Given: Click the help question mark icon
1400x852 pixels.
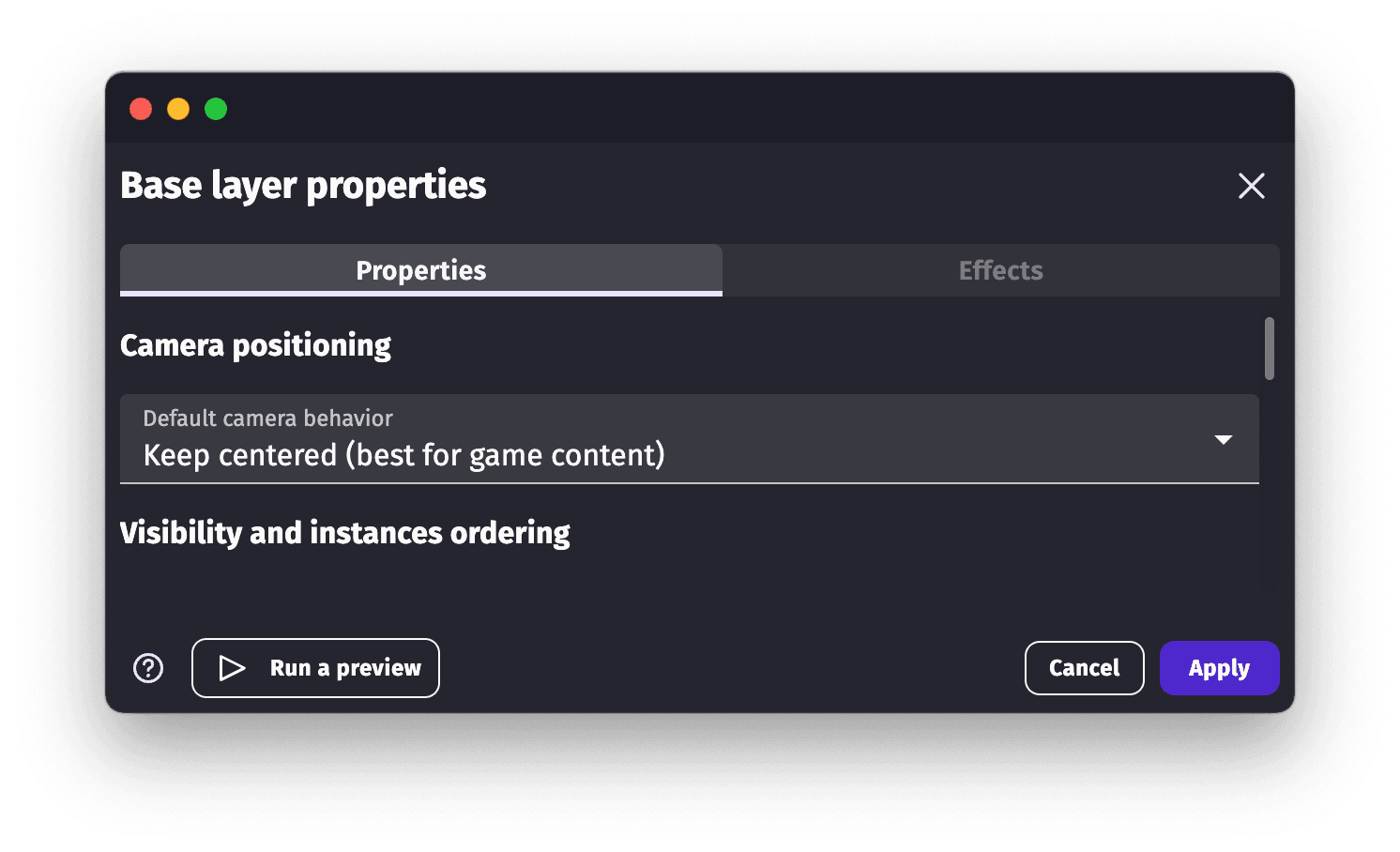Looking at the screenshot, I should pos(148,668).
